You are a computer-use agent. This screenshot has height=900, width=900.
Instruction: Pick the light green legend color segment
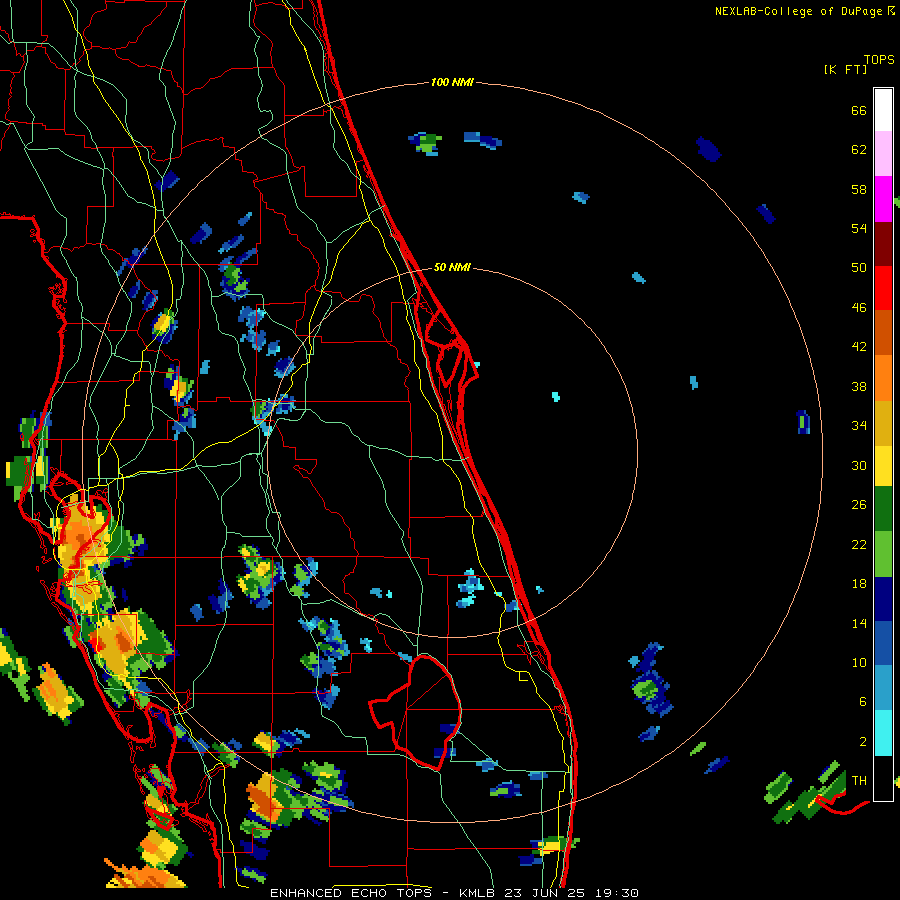click(x=883, y=553)
